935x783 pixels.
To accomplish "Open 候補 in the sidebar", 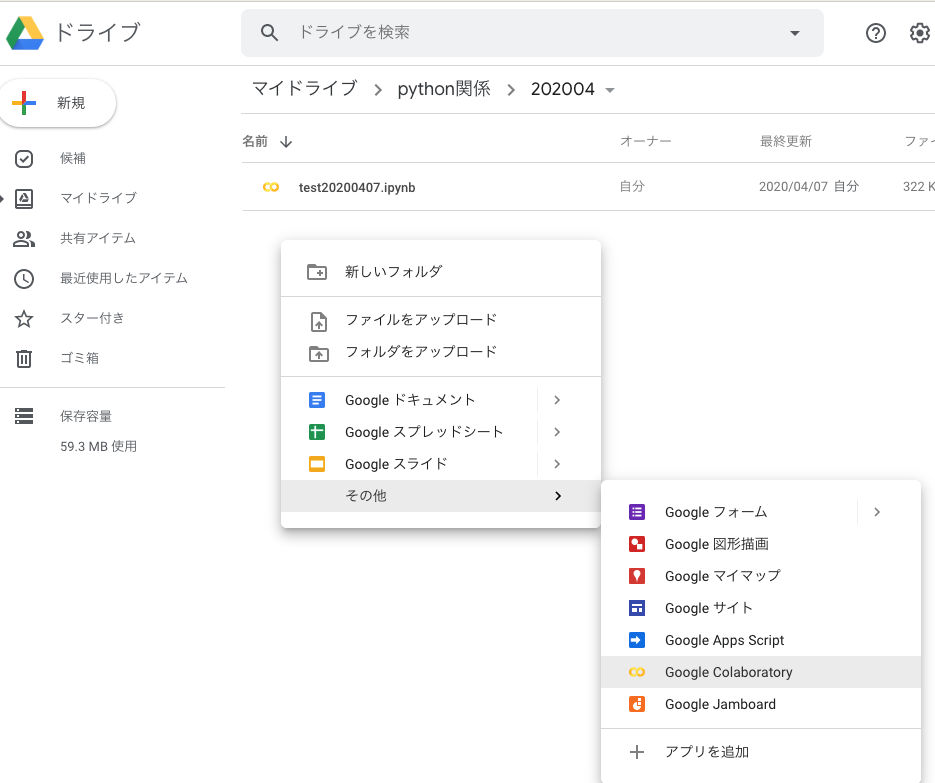I will (x=73, y=159).
